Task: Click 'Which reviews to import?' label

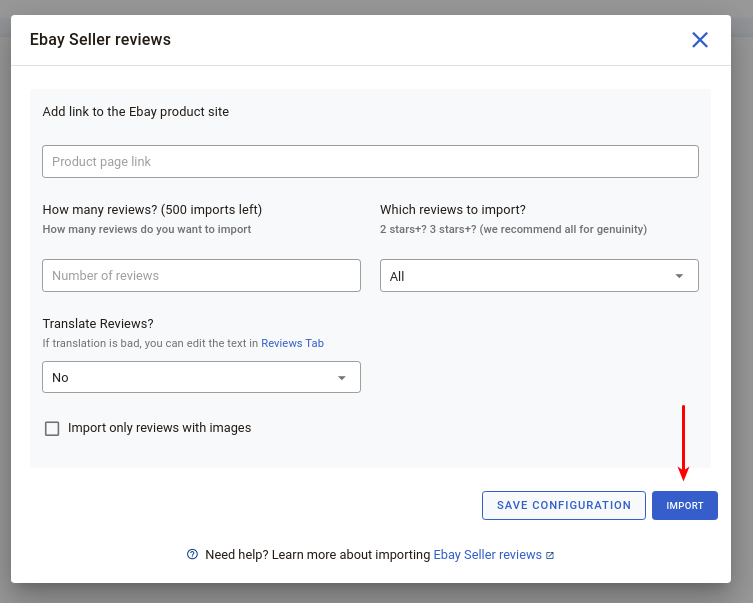Action: (453, 210)
